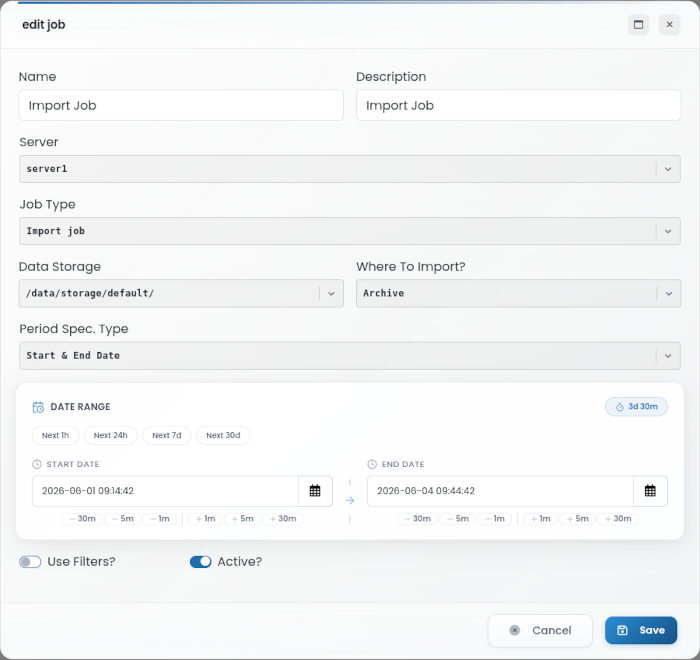Screen dimensions: 700x660
Task: Subtract 1m from start date
Action: pos(160,519)
